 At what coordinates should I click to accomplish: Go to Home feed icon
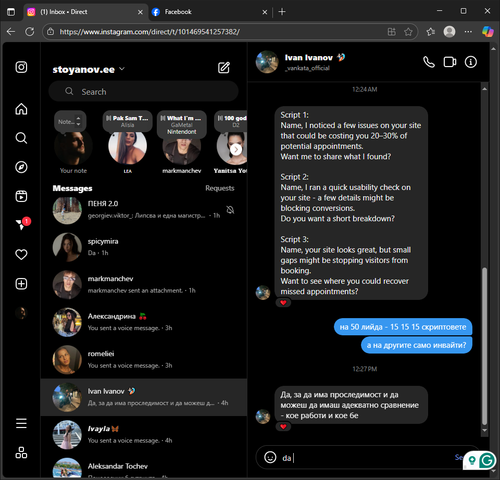21,109
